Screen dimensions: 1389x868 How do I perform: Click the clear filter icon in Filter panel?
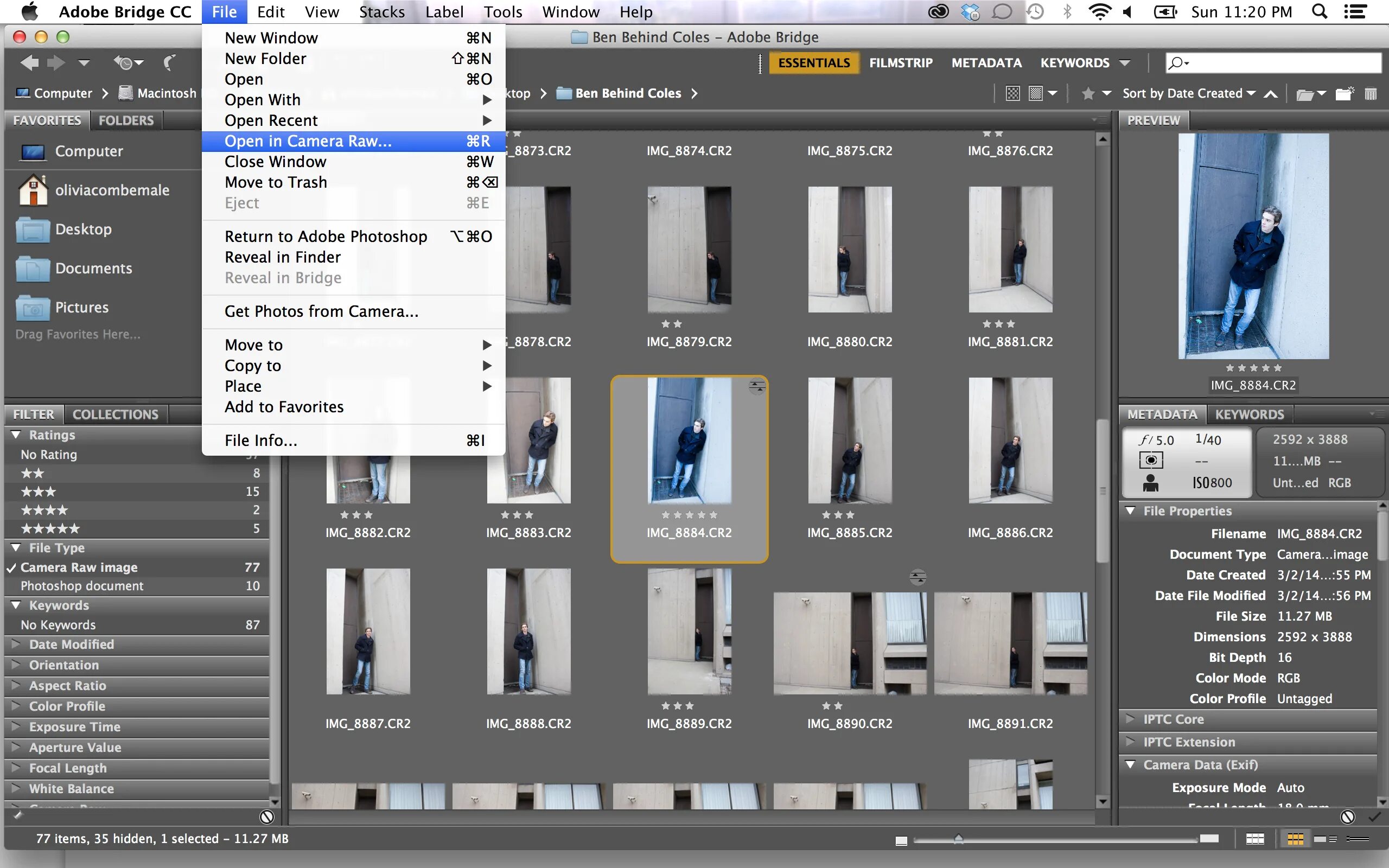pyautogui.click(x=266, y=816)
